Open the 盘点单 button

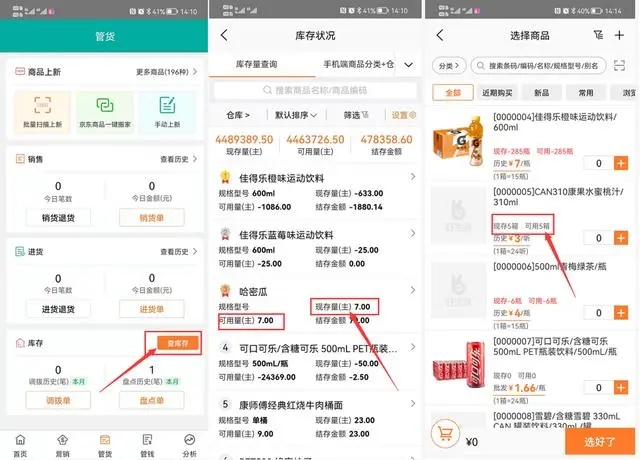pyautogui.click(x=152, y=400)
